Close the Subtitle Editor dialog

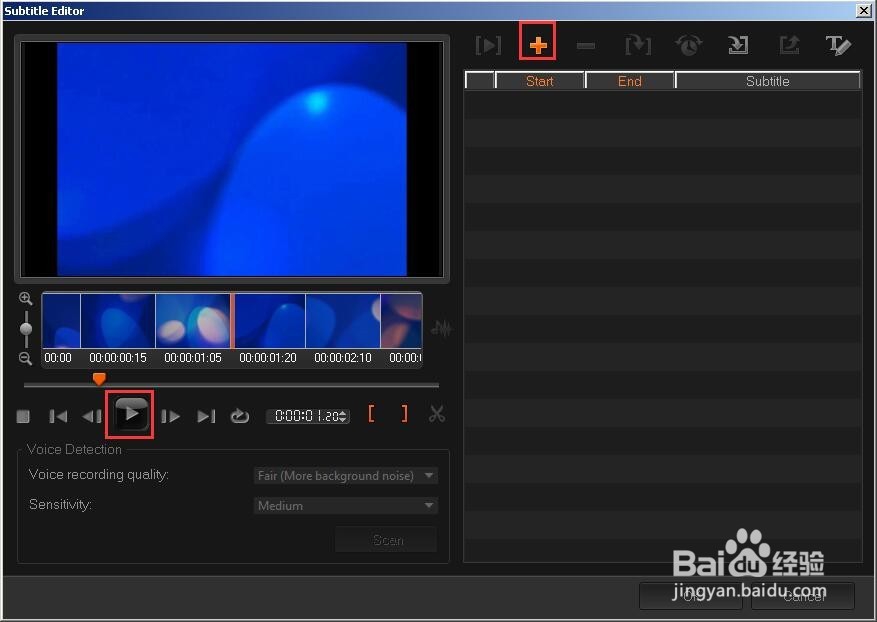click(x=864, y=10)
